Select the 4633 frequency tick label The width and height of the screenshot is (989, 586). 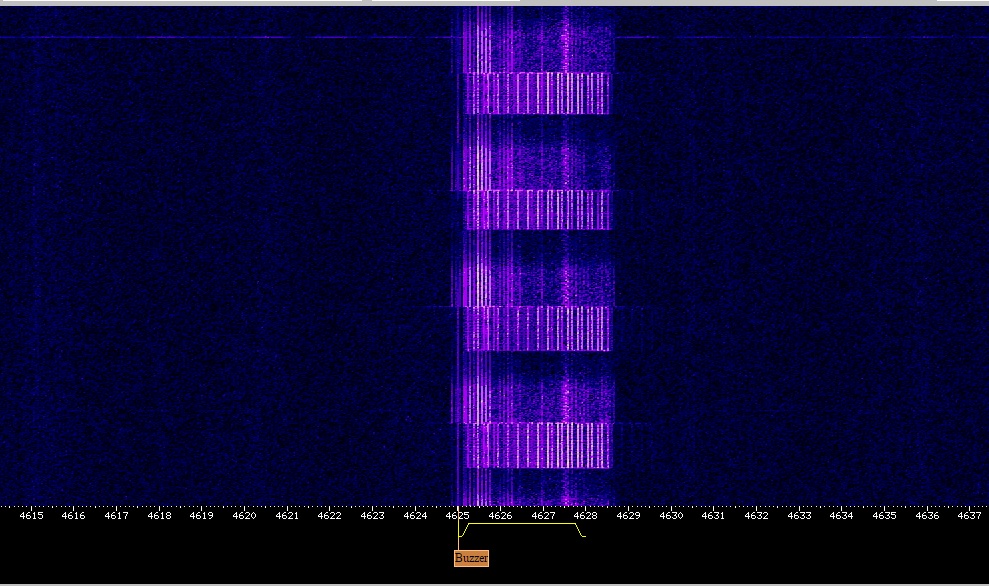pyautogui.click(x=799, y=516)
